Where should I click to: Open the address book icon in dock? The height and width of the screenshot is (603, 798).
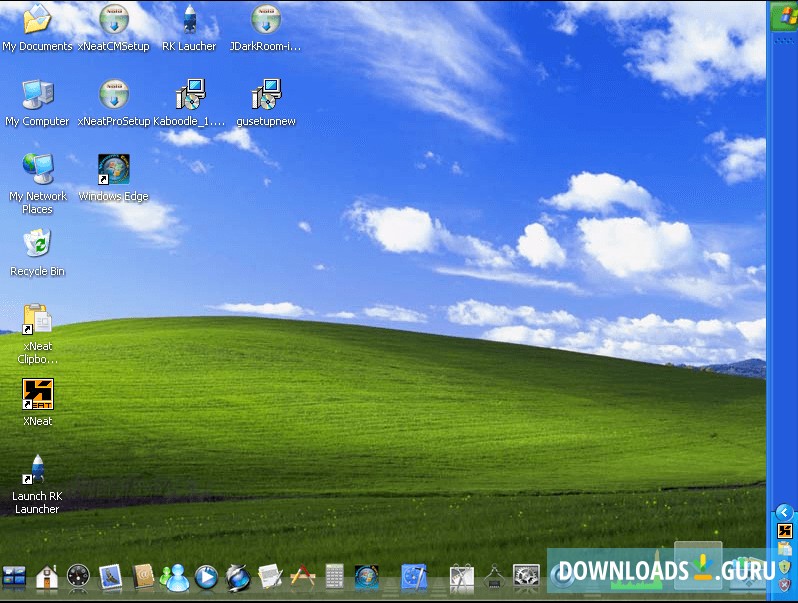(x=143, y=576)
